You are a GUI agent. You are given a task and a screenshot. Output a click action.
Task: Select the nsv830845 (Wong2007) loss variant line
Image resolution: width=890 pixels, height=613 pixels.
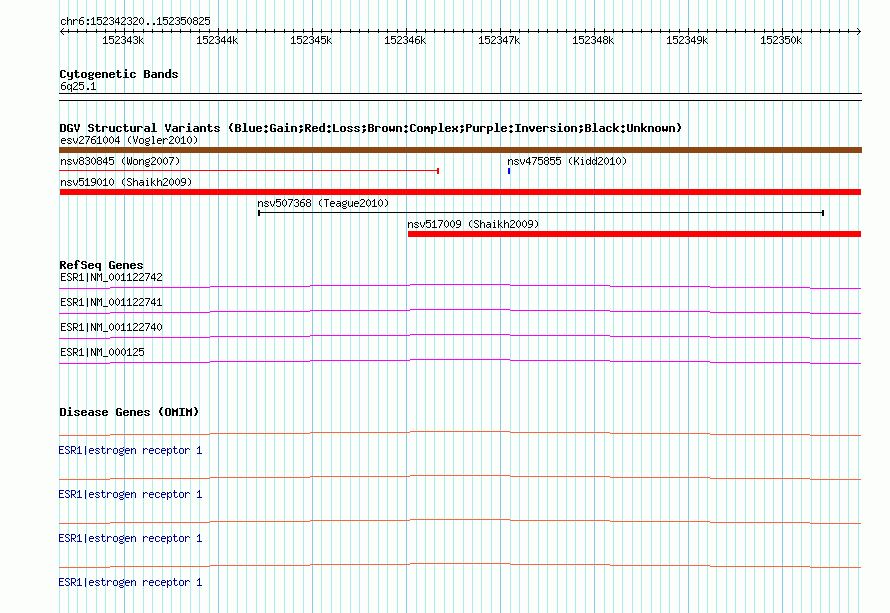(249, 170)
